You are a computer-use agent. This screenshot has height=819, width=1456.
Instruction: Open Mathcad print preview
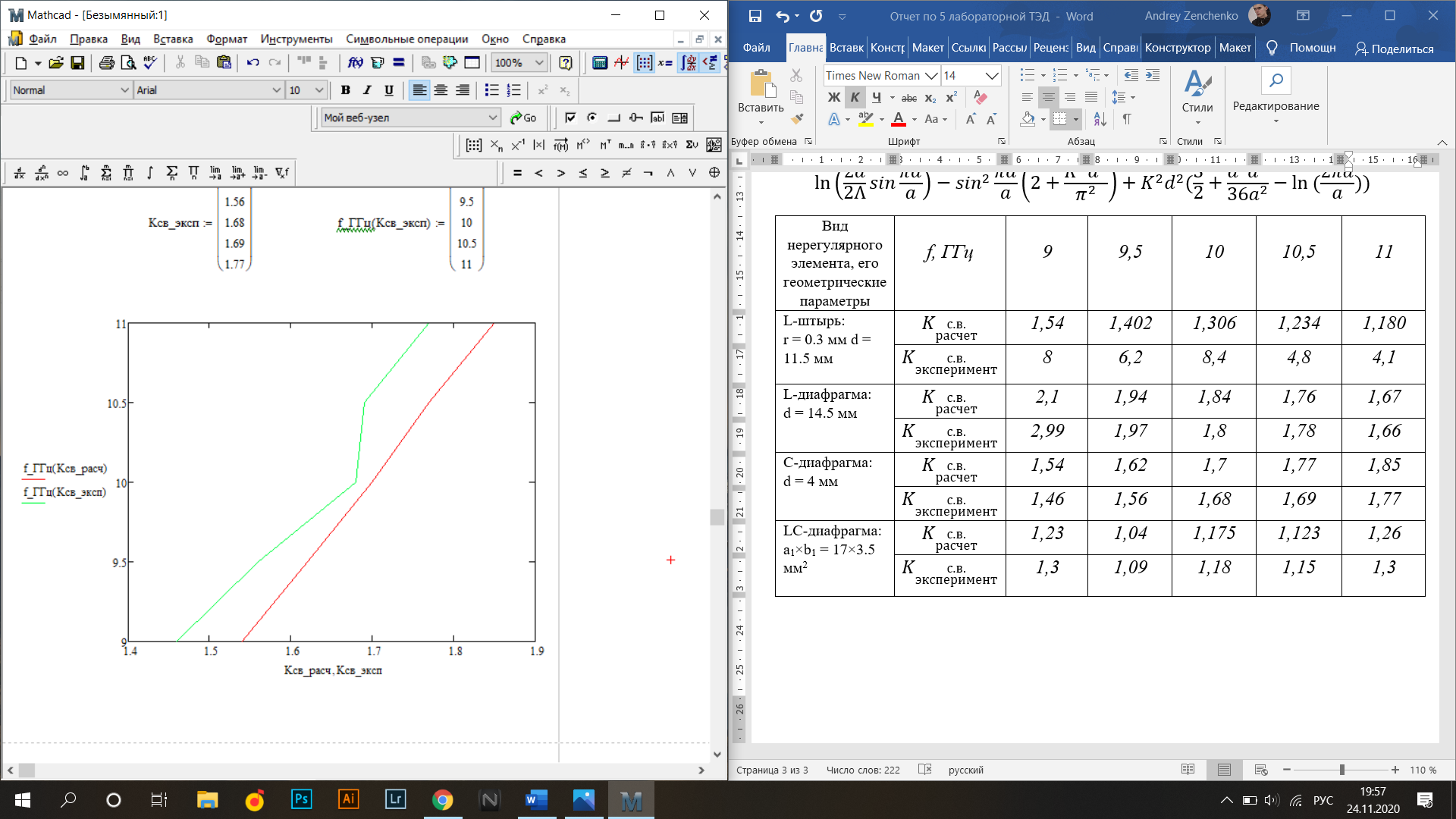(128, 63)
